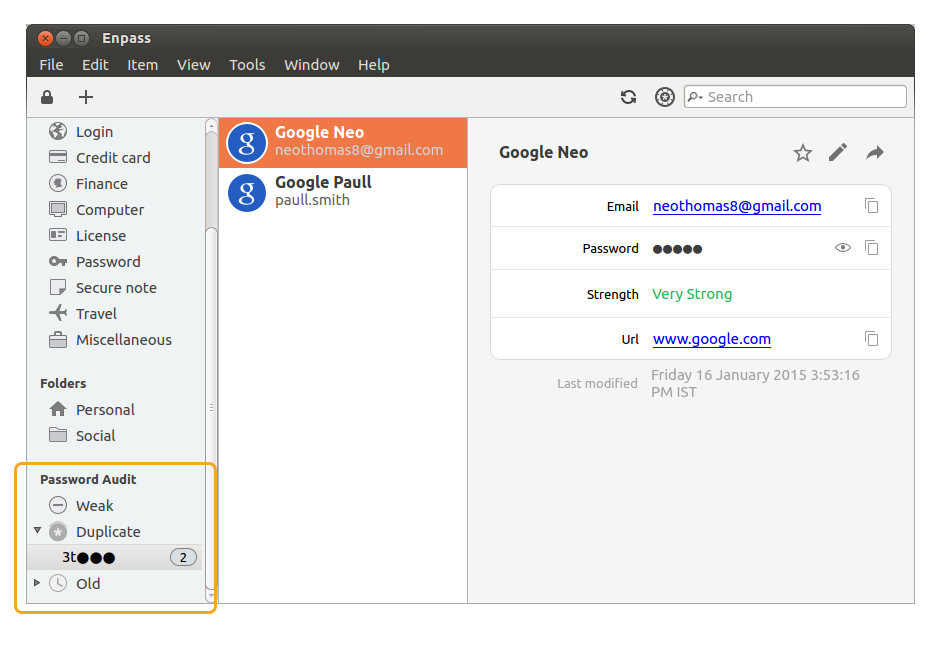This screenshot has width=940, height=656.
Task: Open the File menu
Action: coord(51,65)
